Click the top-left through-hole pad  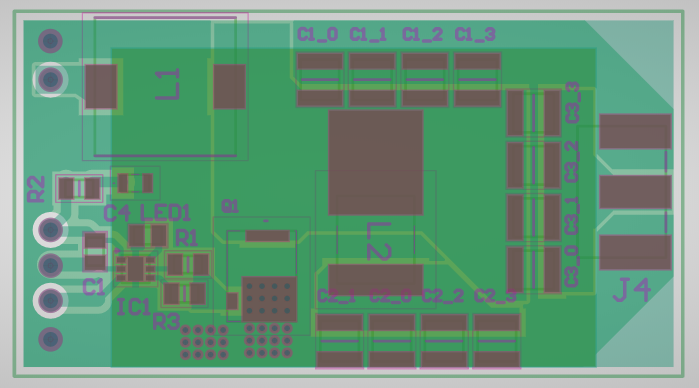tap(50, 41)
